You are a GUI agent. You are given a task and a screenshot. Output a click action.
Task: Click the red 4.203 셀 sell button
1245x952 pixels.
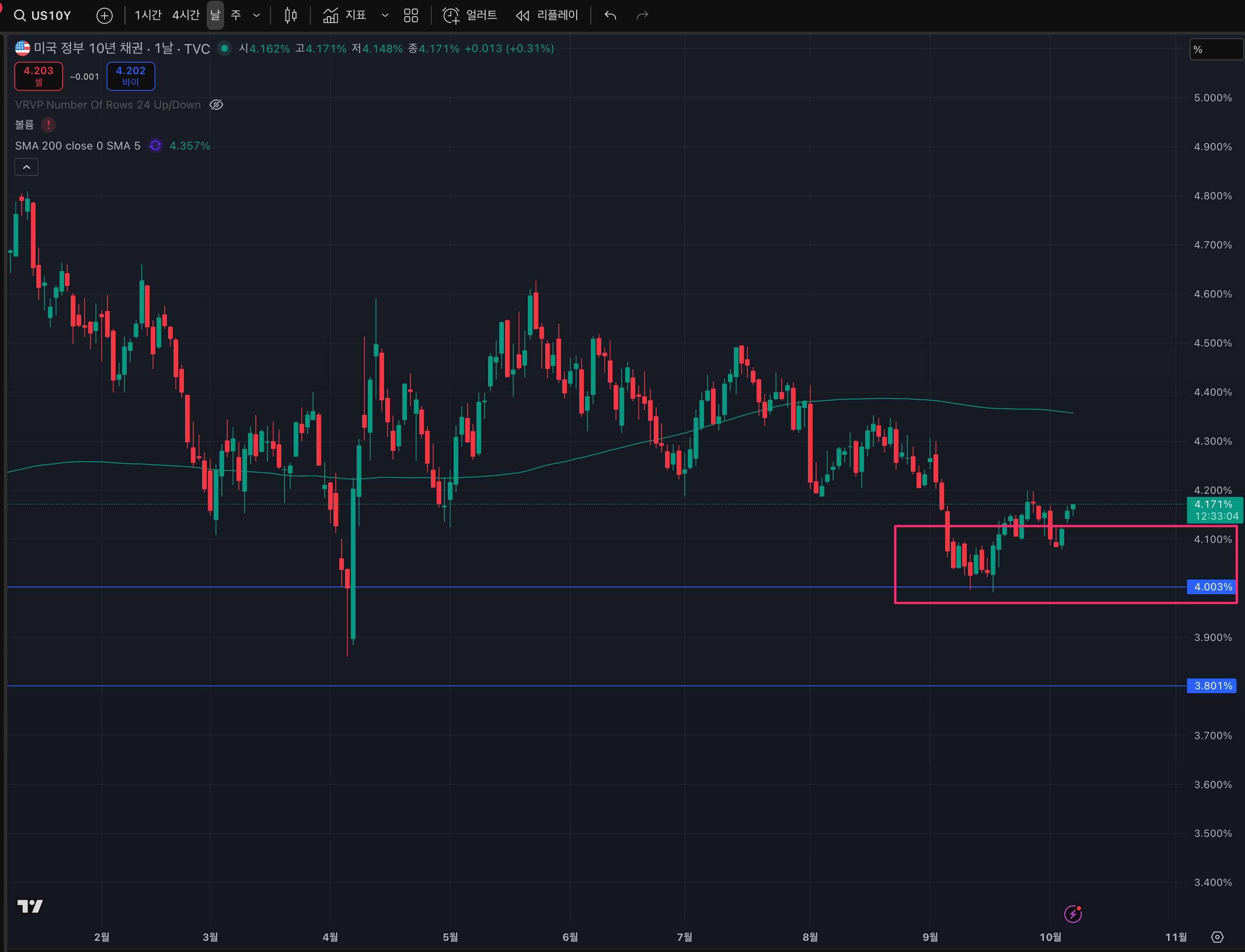(x=39, y=76)
